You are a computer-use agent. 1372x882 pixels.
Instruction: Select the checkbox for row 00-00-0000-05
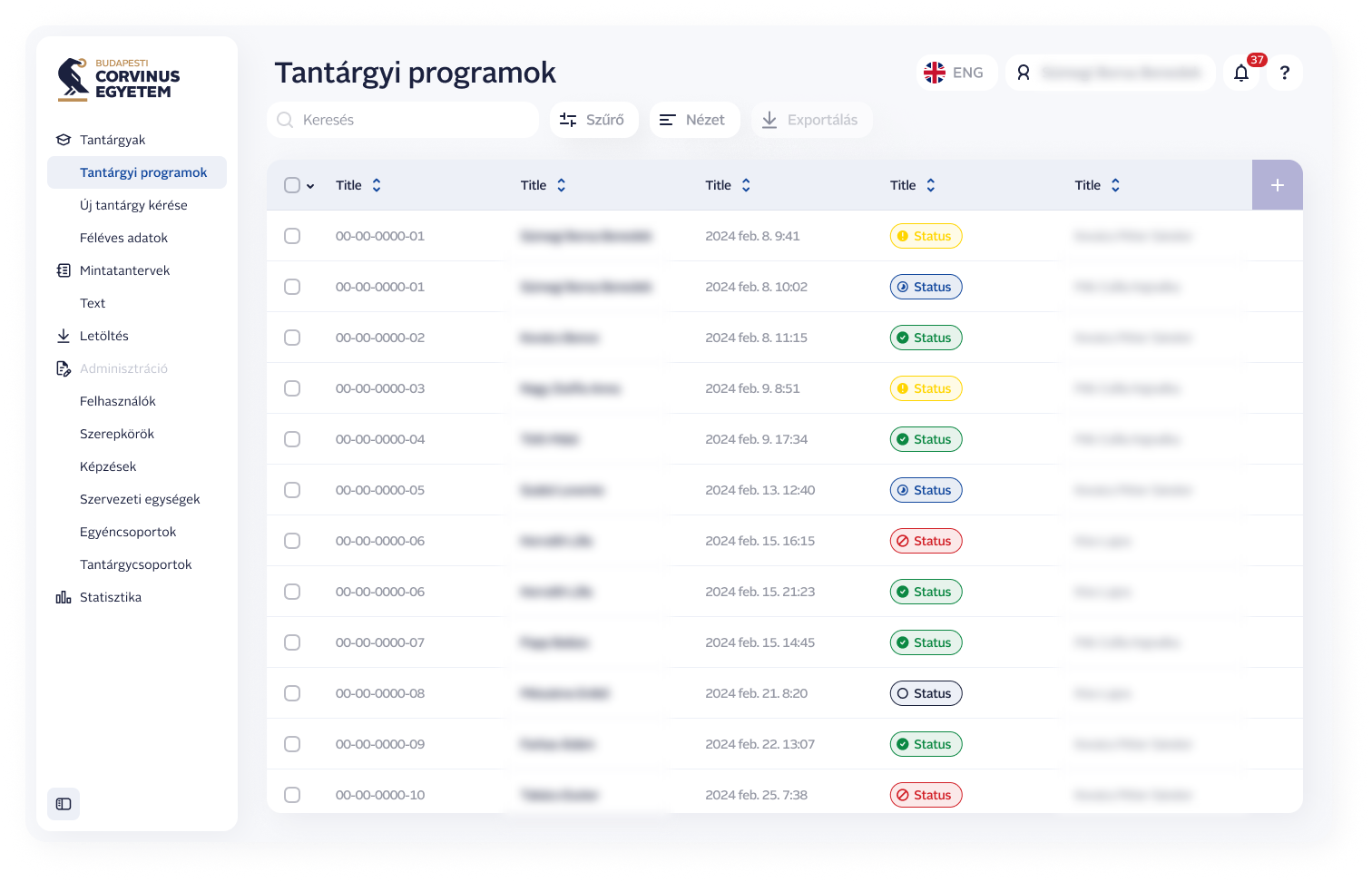[x=292, y=490]
